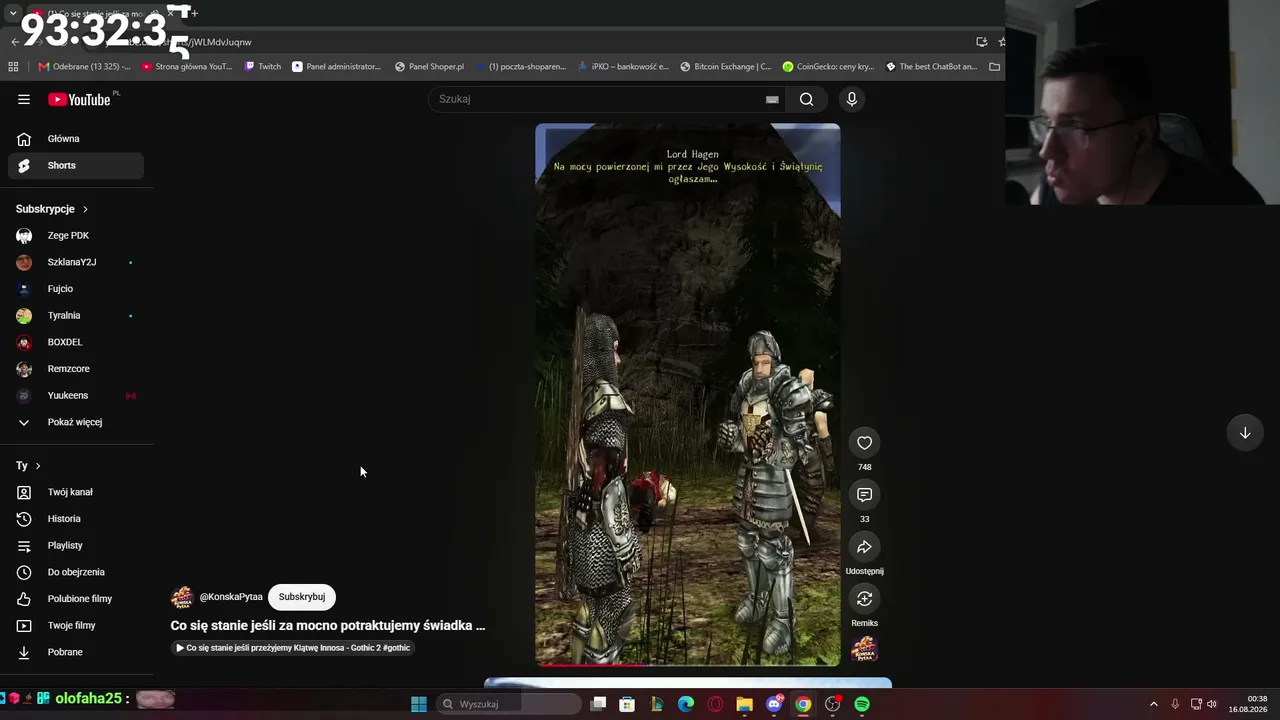Open File Explorer from the taskbar
Image resolution: width=1280 pixels, height=720 pixels.
(x=744, y=704)
